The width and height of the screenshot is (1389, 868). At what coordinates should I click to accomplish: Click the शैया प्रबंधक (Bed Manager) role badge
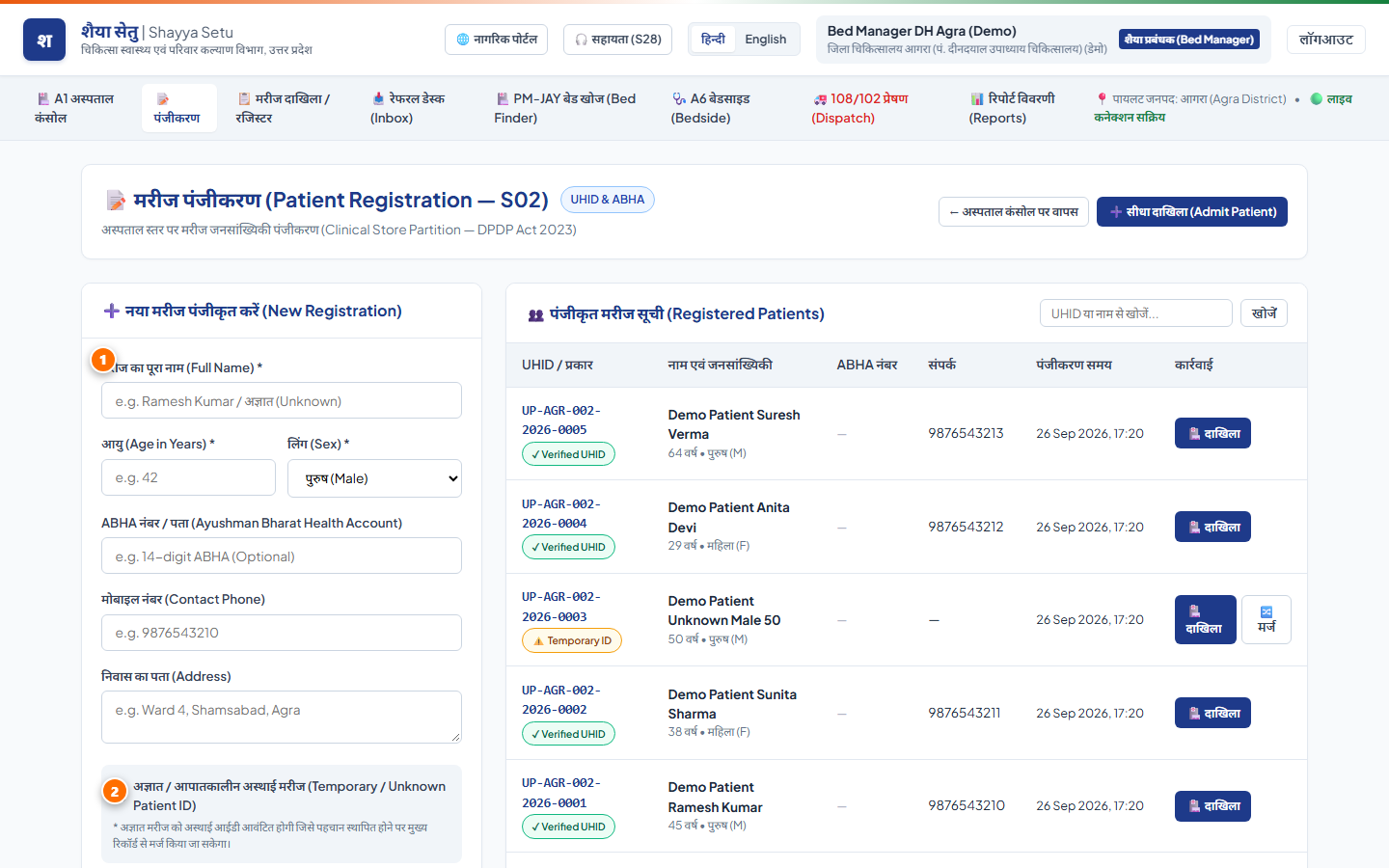coord(1189,40)
